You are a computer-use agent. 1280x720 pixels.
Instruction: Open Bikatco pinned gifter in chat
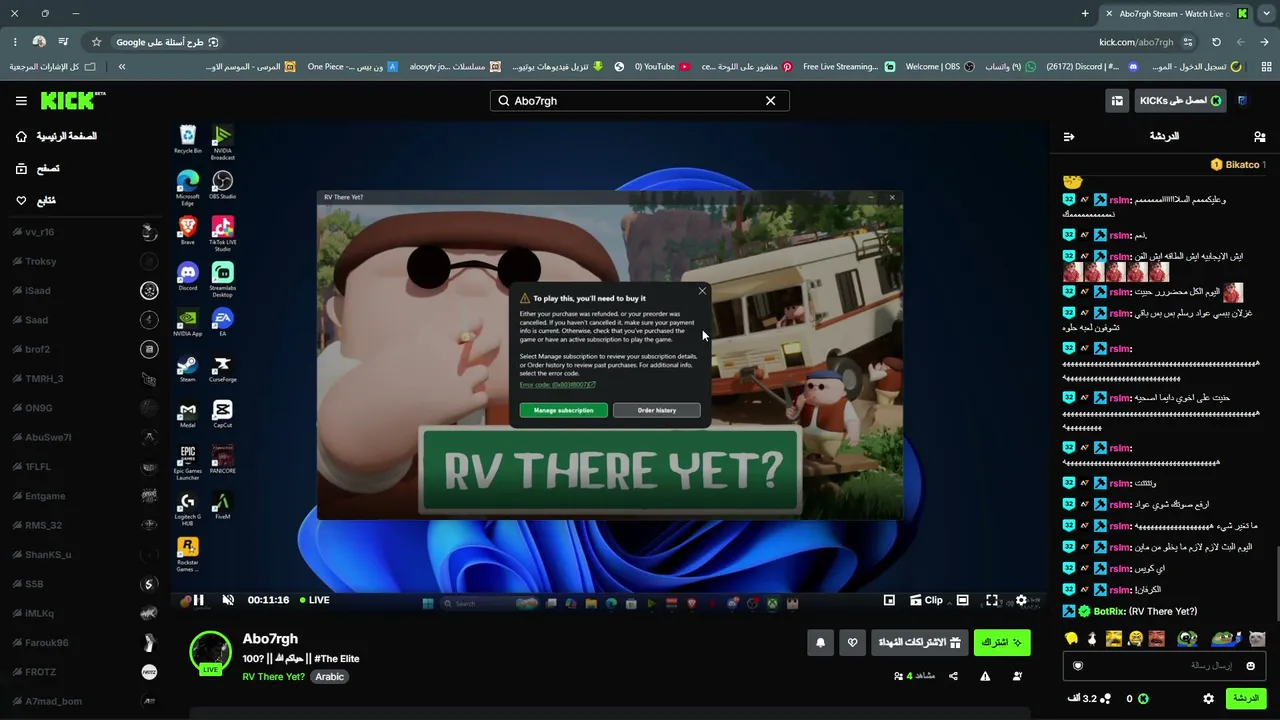coord(1237,165)
